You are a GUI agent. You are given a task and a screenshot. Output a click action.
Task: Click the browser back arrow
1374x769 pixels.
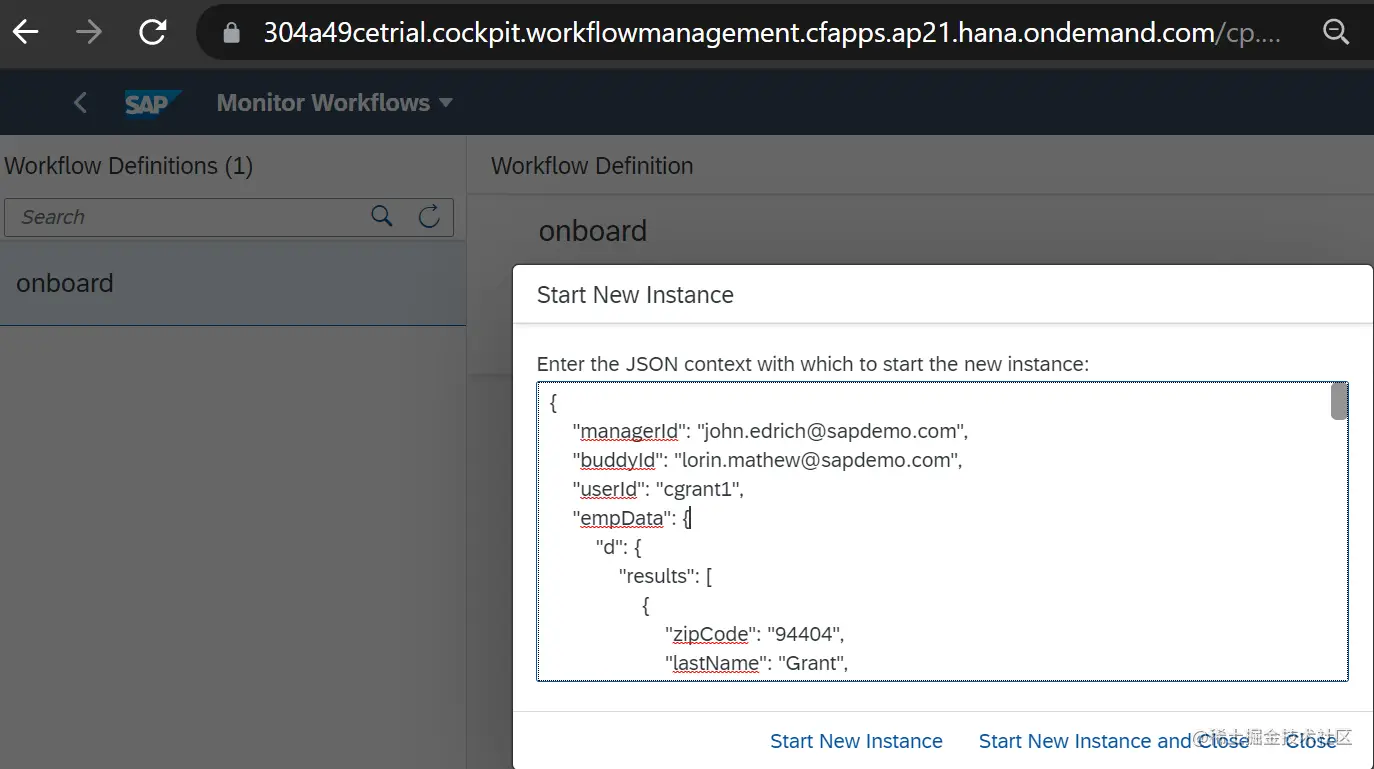pos(25,32)
